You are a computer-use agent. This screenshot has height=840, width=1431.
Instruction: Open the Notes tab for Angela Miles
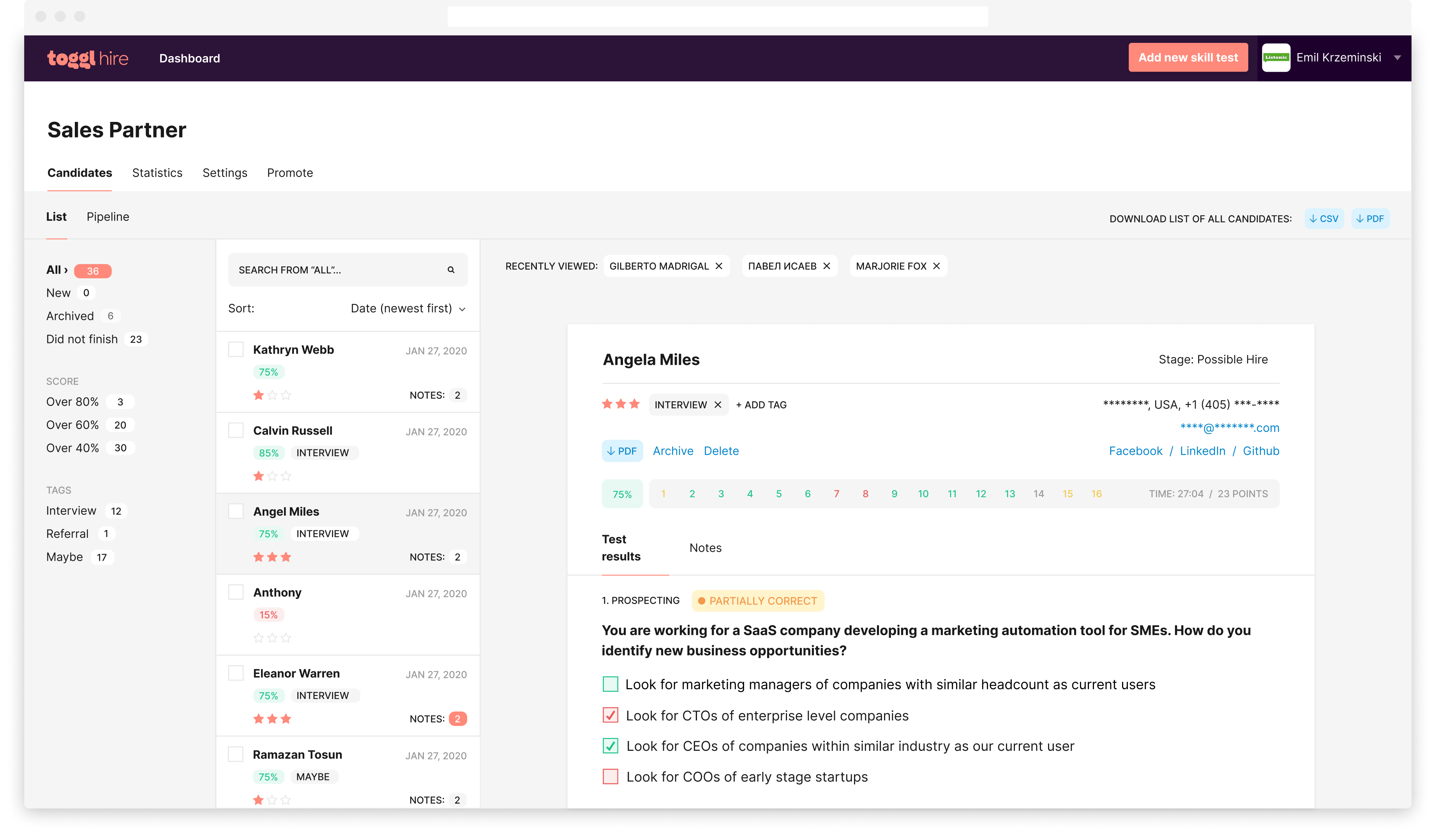[705, 548]
